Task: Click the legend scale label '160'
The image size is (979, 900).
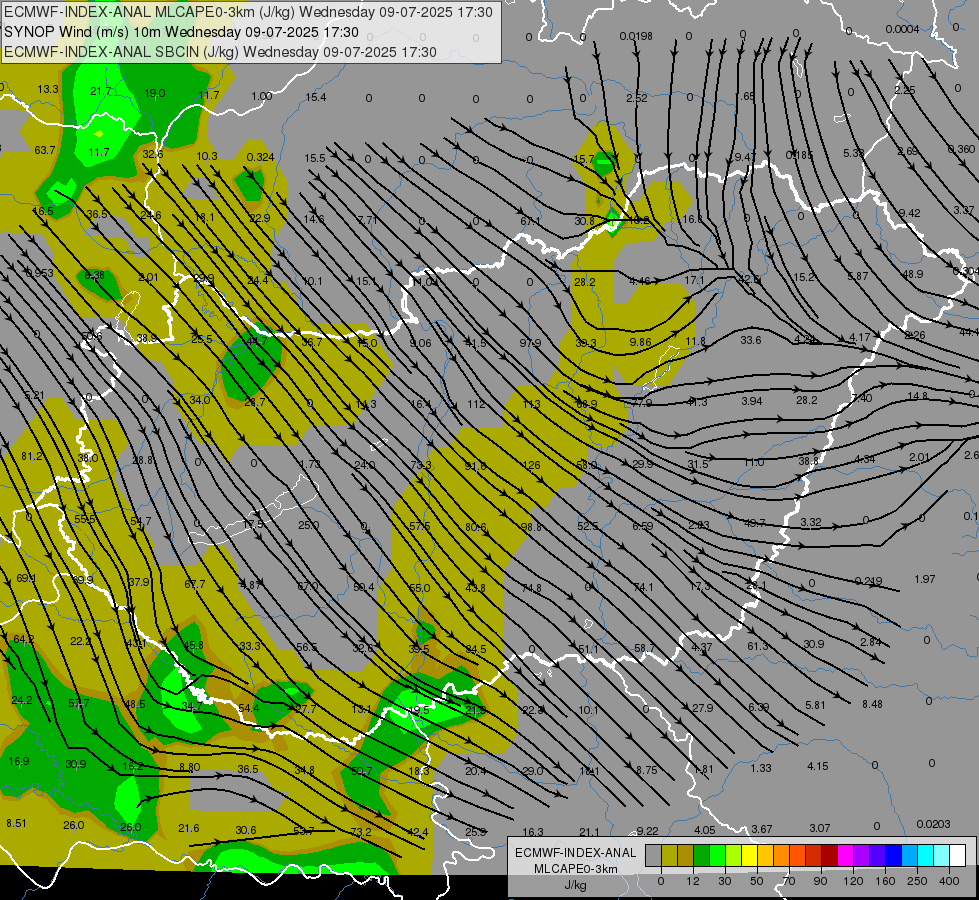Action: [x=885, y=881]
